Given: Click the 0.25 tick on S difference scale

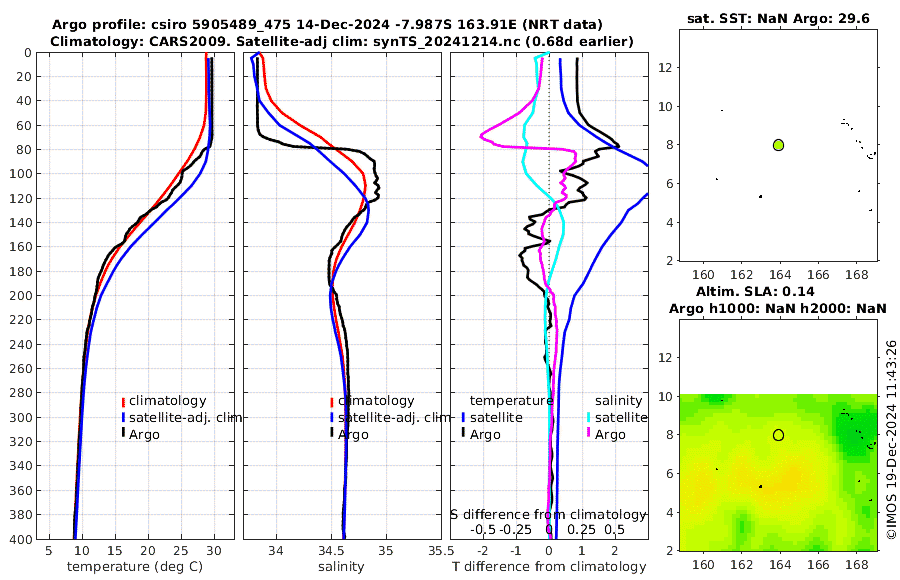Looking at the screenshot, I should click(x=581, y=529).
